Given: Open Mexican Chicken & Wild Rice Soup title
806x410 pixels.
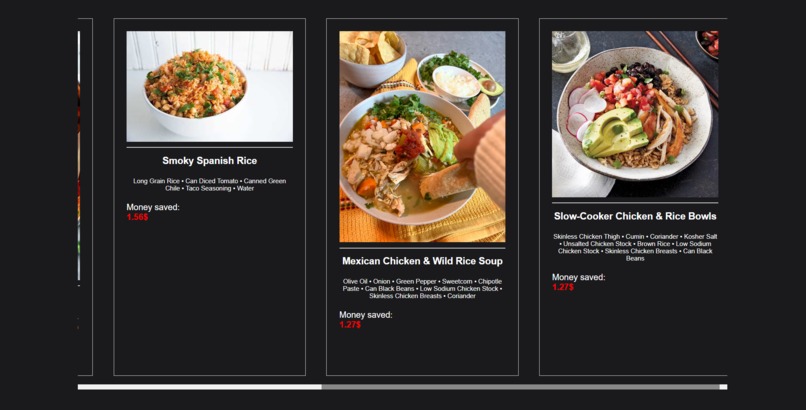Looking at the screenshot, I should (422, 261).
